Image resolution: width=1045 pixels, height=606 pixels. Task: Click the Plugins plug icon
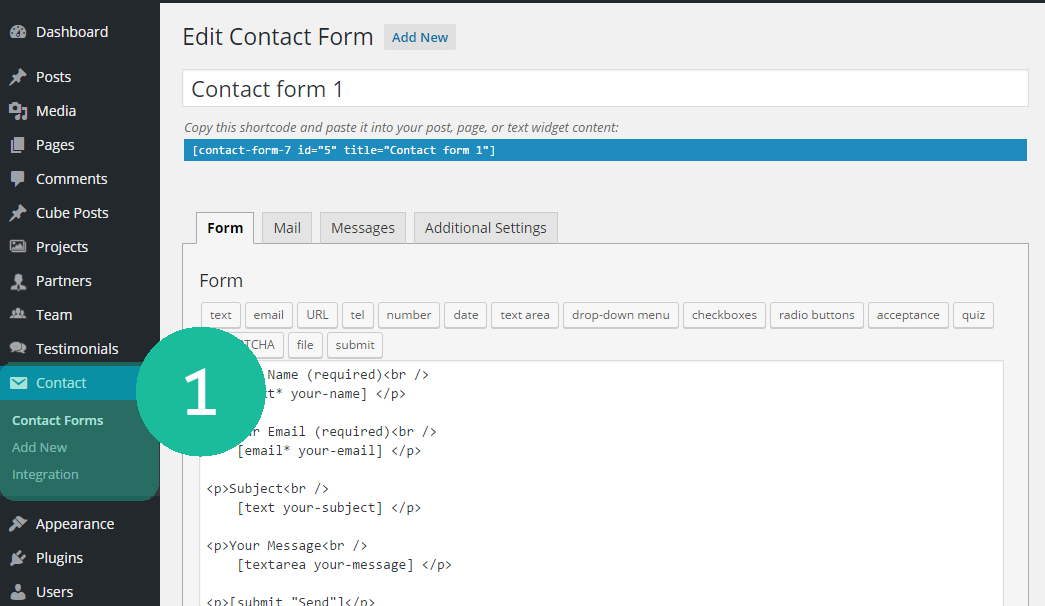tap(17, 558)
